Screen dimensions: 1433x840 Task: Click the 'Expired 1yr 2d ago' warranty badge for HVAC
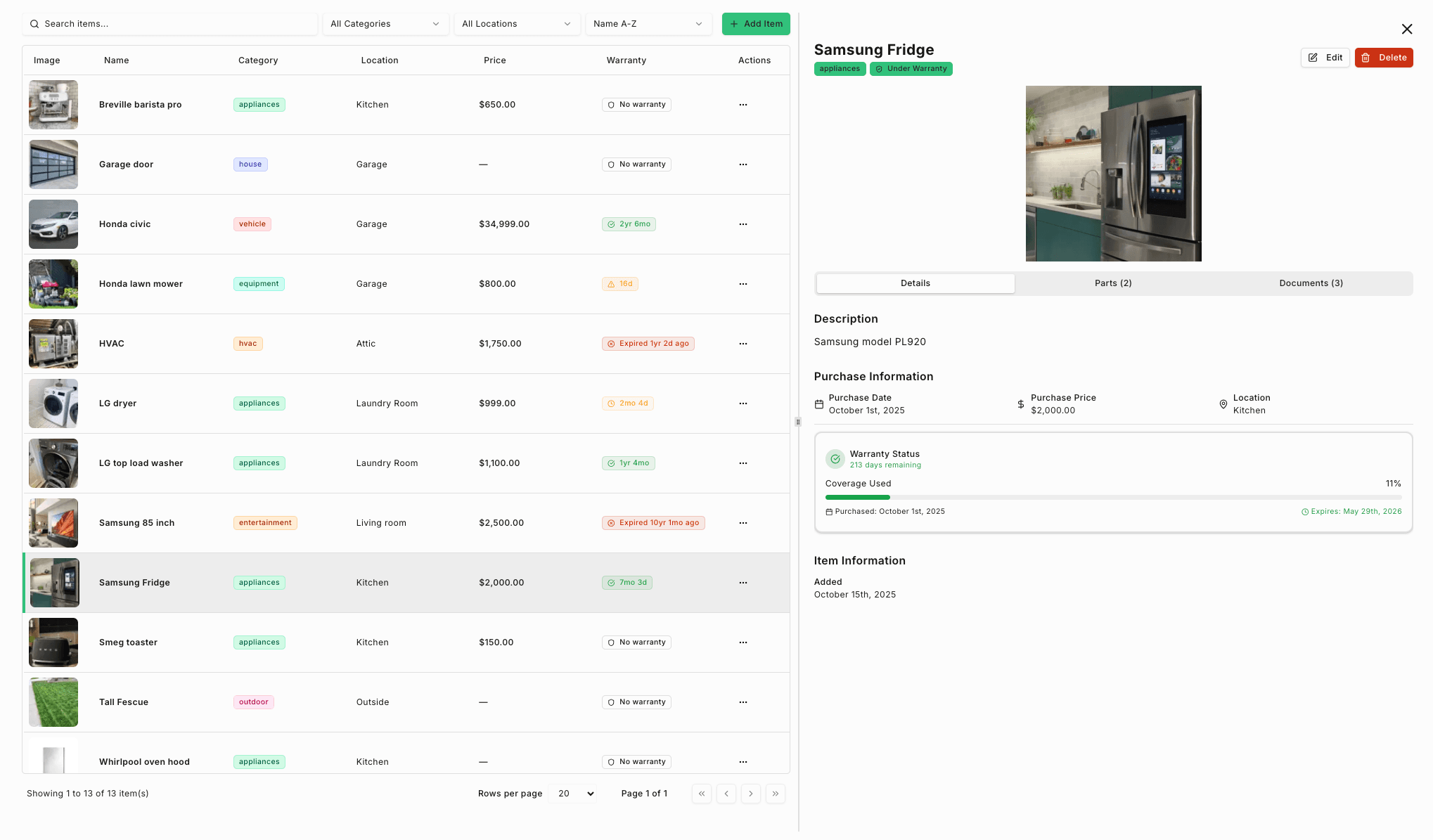[648, 344]
